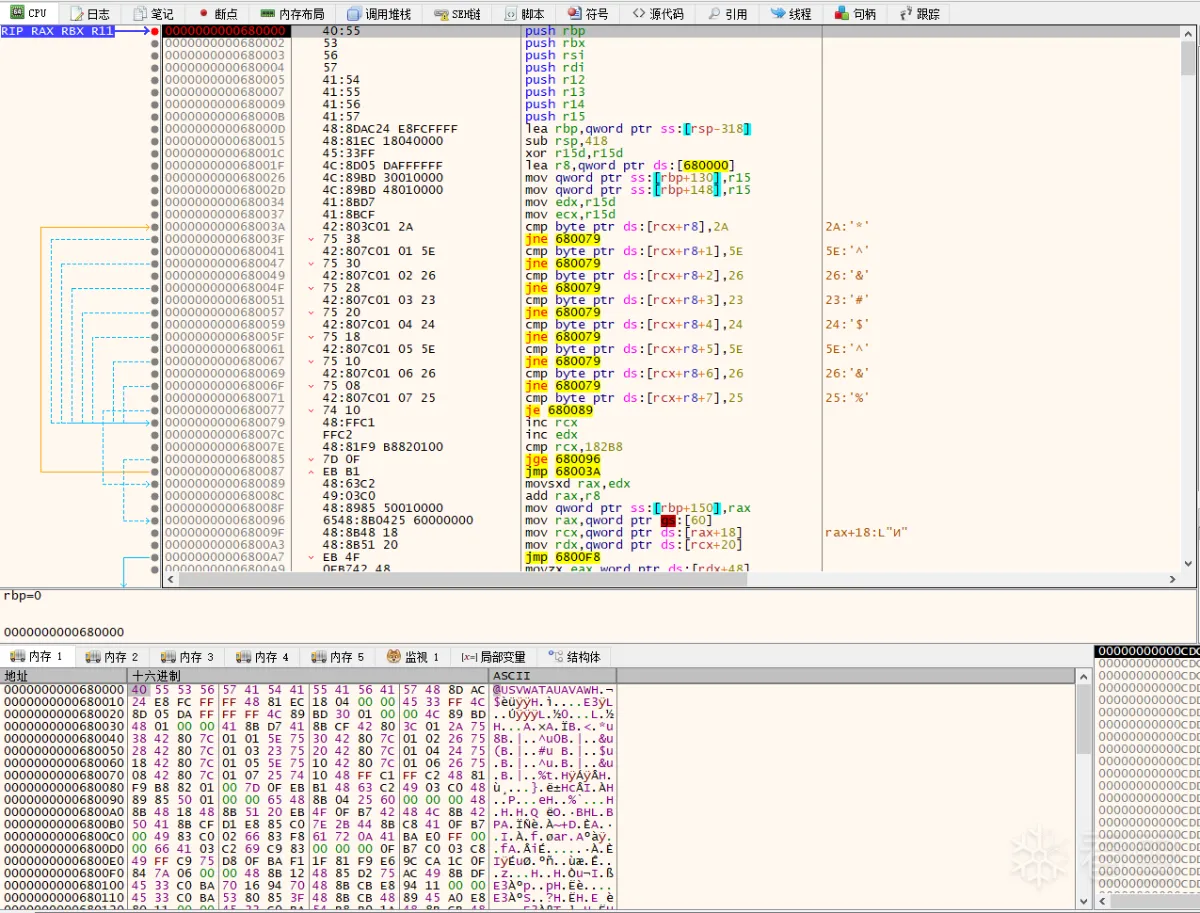The height and width of the screenshot is (913, 1200).
Task: Click the 句柄 tab handle icon
Action: [x=841, y=14]
